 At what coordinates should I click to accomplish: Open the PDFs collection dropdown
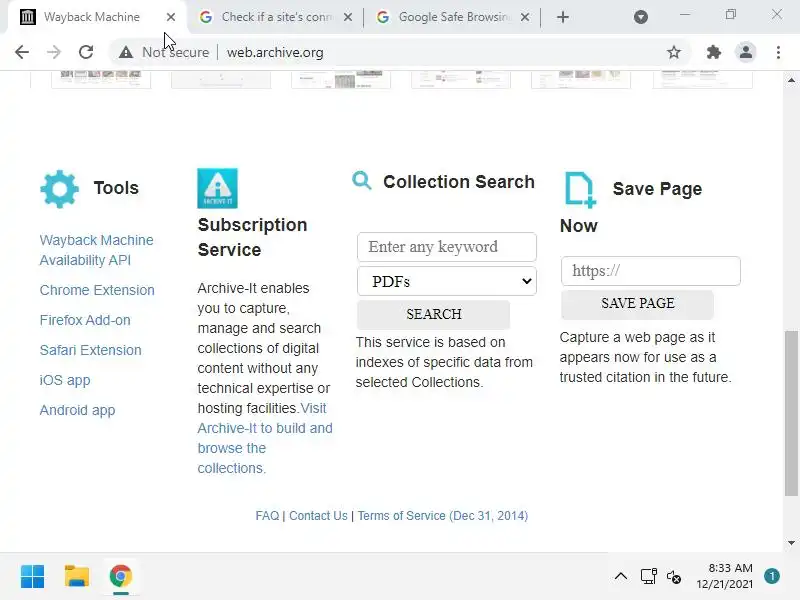point(446,281)
